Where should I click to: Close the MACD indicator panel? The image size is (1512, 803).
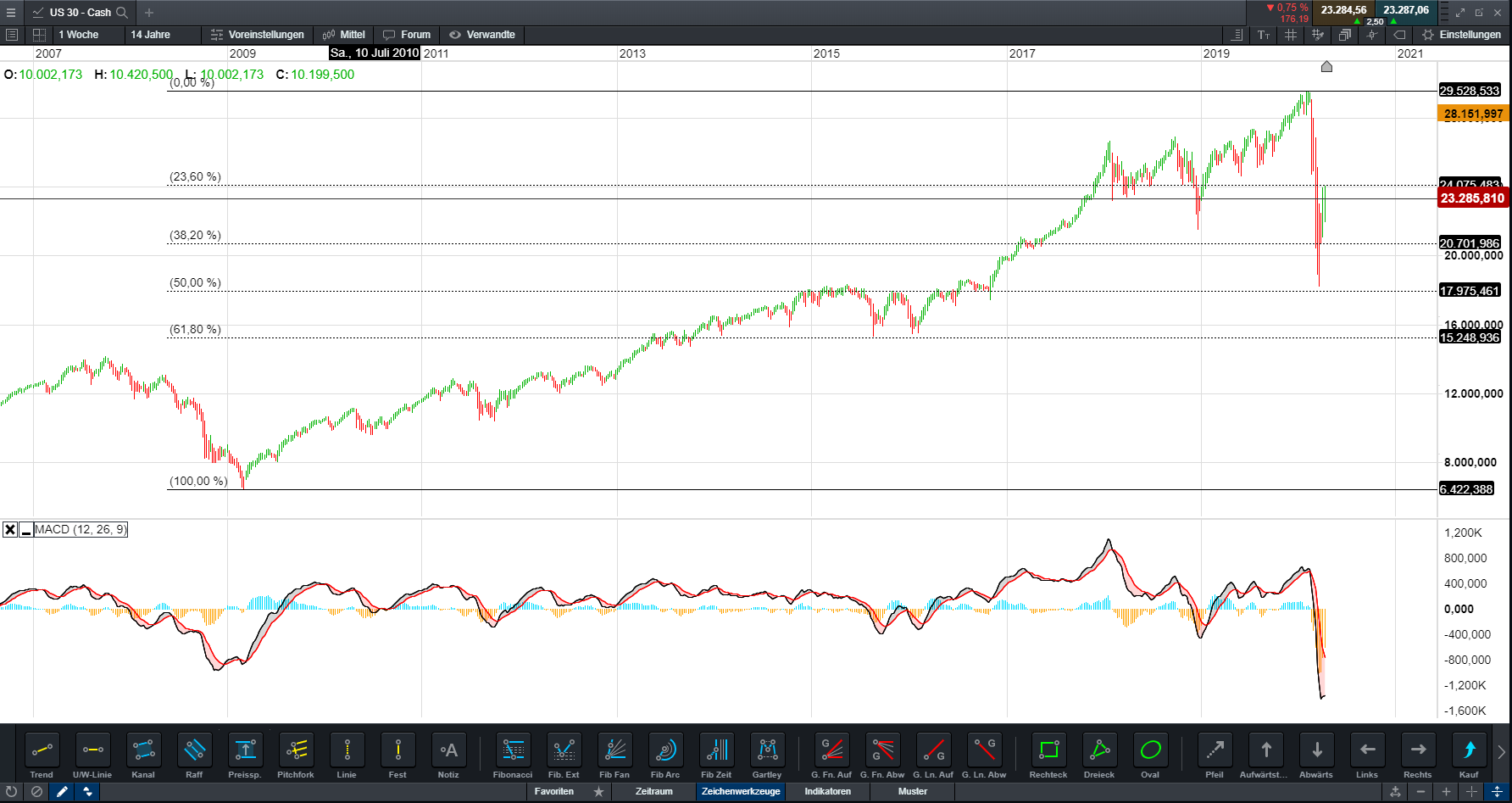coord(10,530)
